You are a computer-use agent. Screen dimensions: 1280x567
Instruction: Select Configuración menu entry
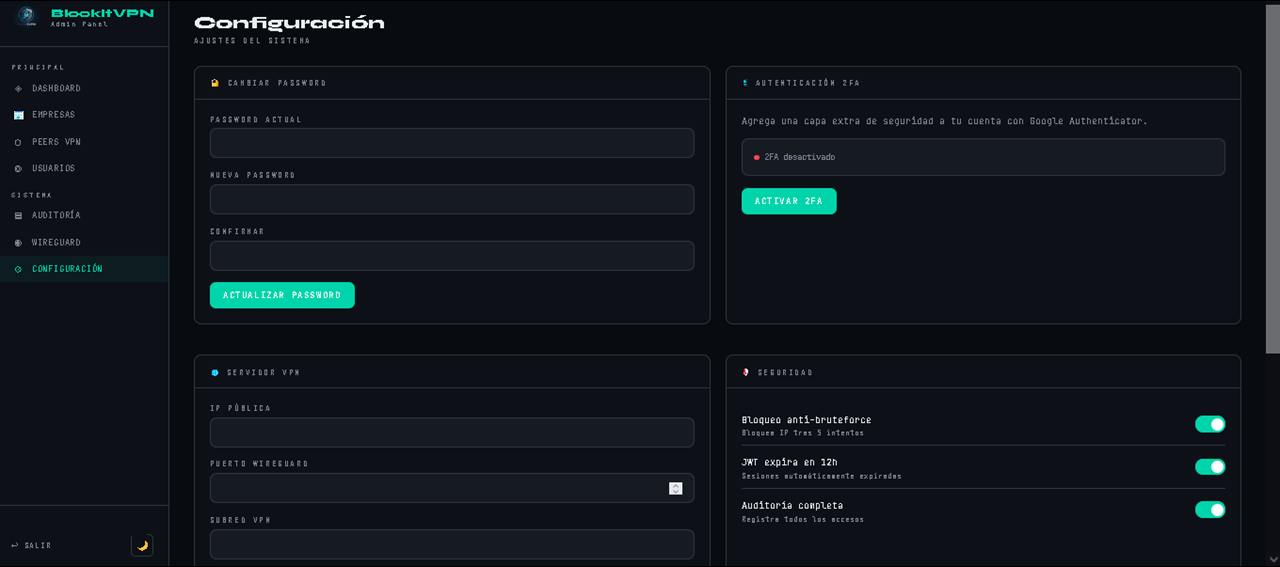[x=84, y=269]
